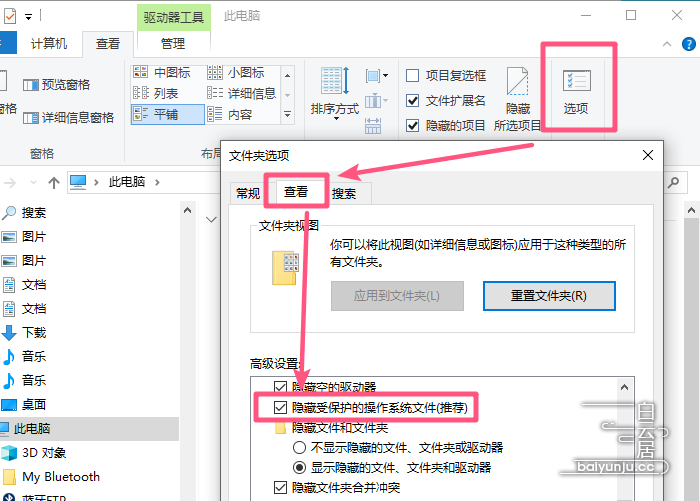
Task: Open 搜索 in the navigation pane
Action: 24,213
